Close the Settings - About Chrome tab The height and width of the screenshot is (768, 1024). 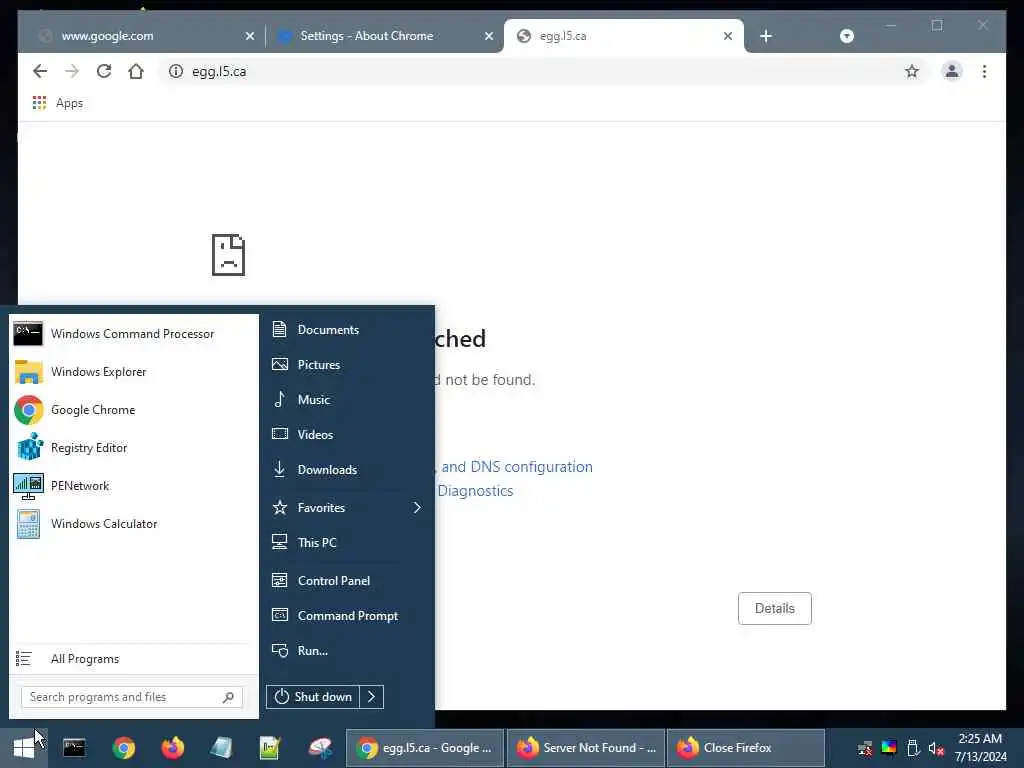488,37
